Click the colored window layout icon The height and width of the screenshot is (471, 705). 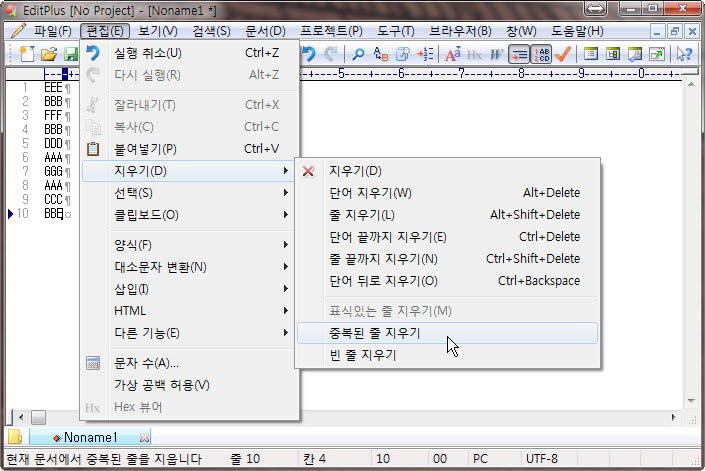click(613, 54)
